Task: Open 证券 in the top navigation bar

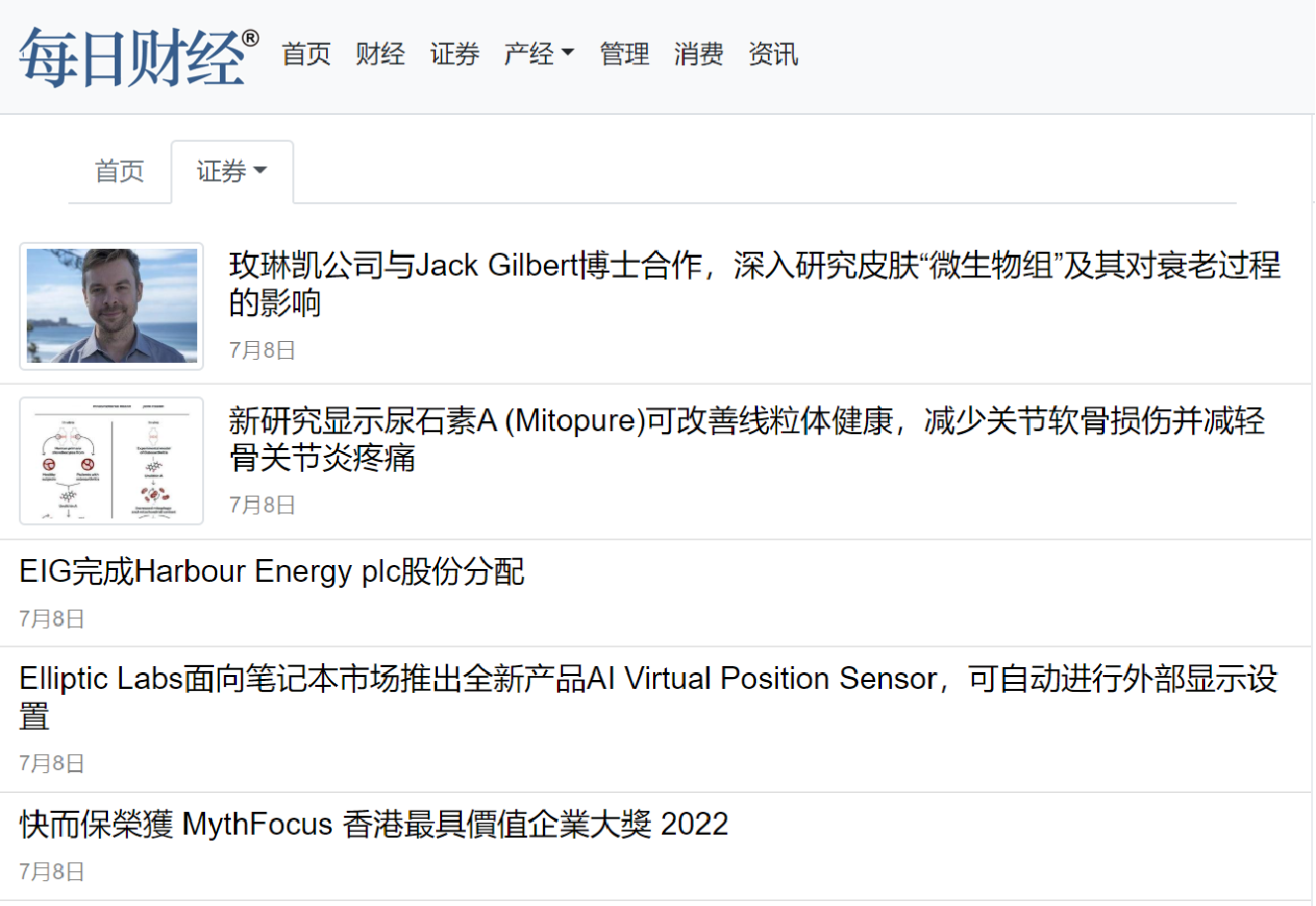Action: (x=455, y=54)
